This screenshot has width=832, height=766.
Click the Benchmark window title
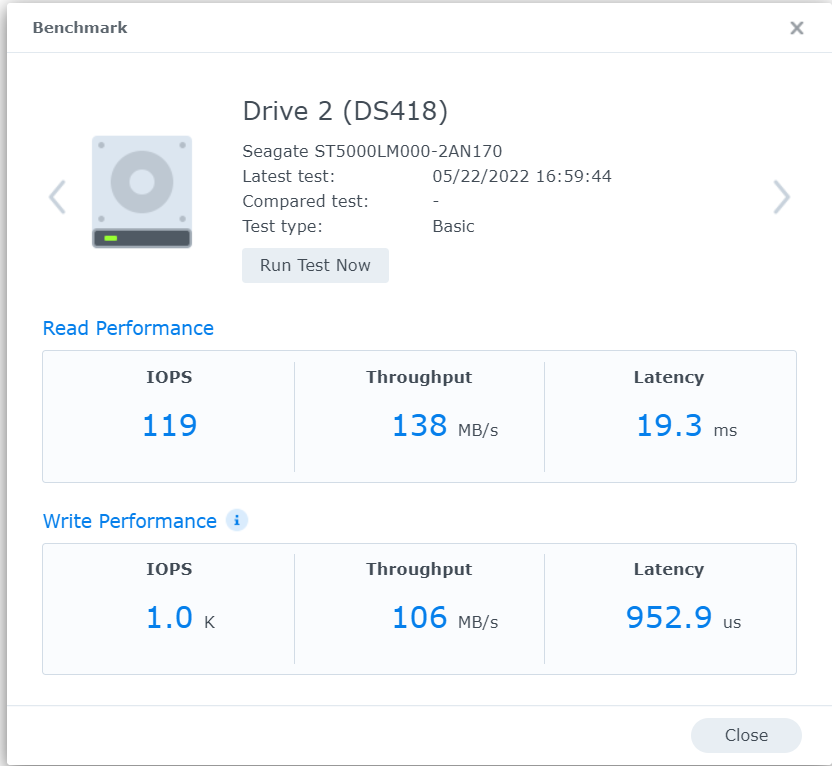(80, 28)
